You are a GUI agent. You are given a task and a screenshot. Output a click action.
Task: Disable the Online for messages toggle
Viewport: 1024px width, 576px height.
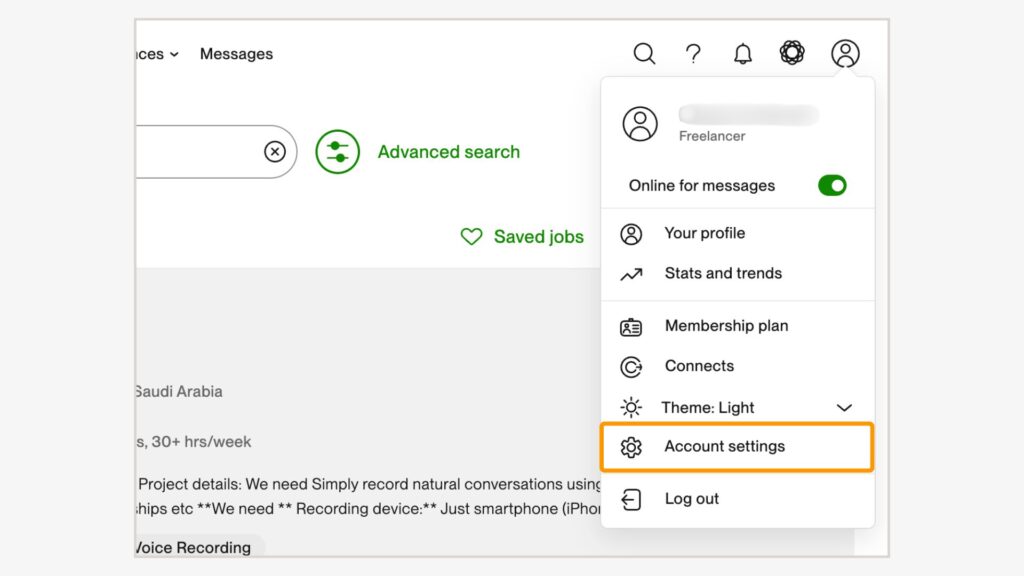(832, 185)
